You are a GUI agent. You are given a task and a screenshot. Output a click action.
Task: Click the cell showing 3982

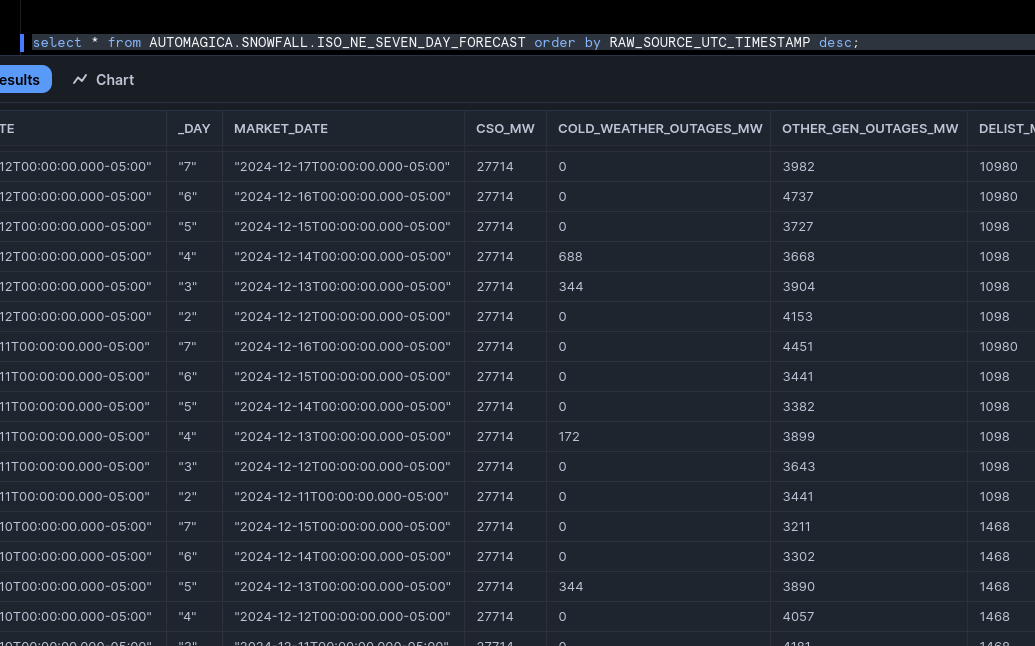tap(798, 167)
